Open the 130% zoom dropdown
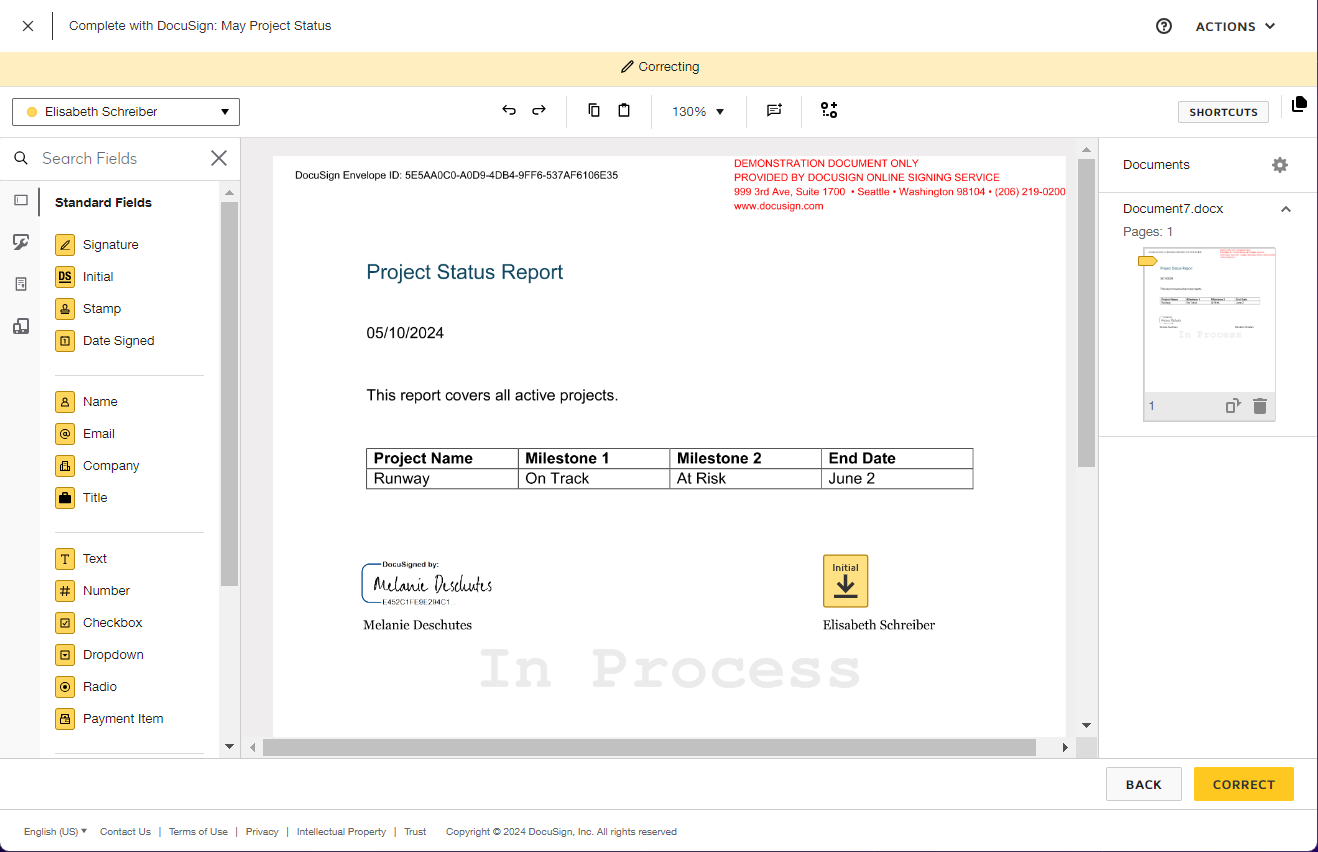This screenshot has height=852, width=1318. pyautogui.click(x=698, y=112)
